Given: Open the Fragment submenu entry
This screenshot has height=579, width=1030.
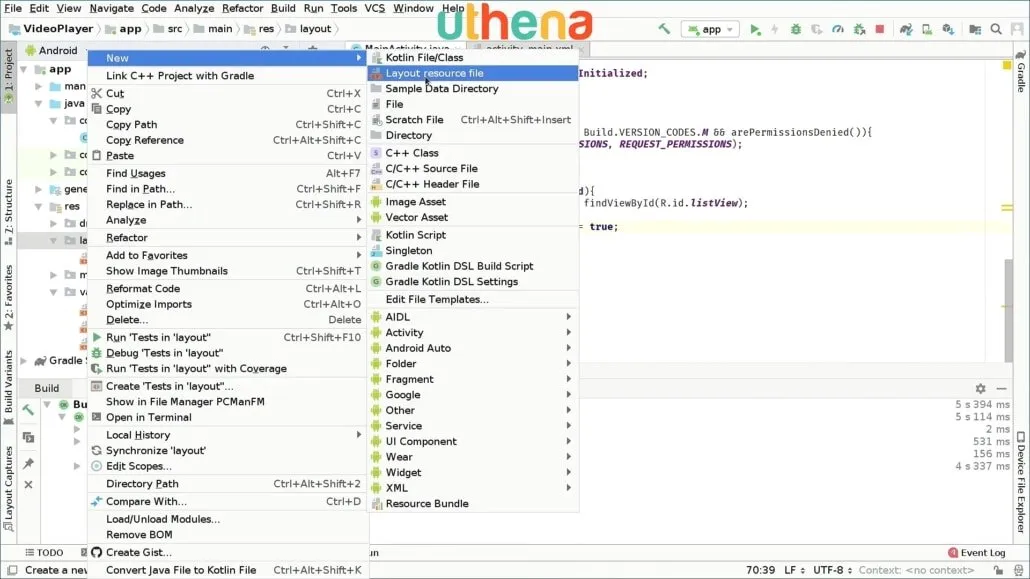Looking at the screenshot, I should 473,379.
